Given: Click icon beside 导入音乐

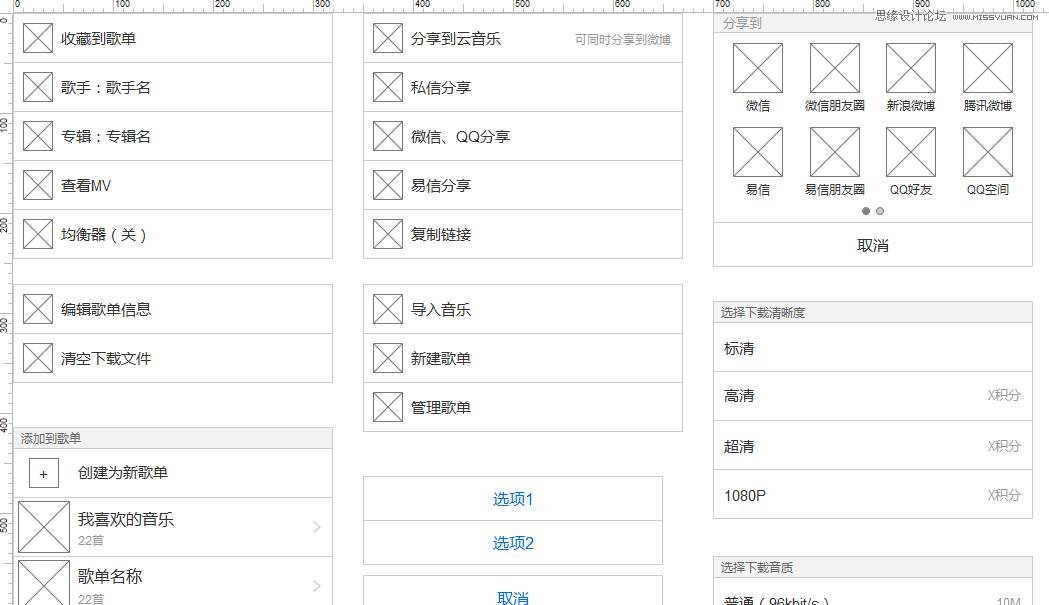Looking at the screenshot, I should pos(388,309).
